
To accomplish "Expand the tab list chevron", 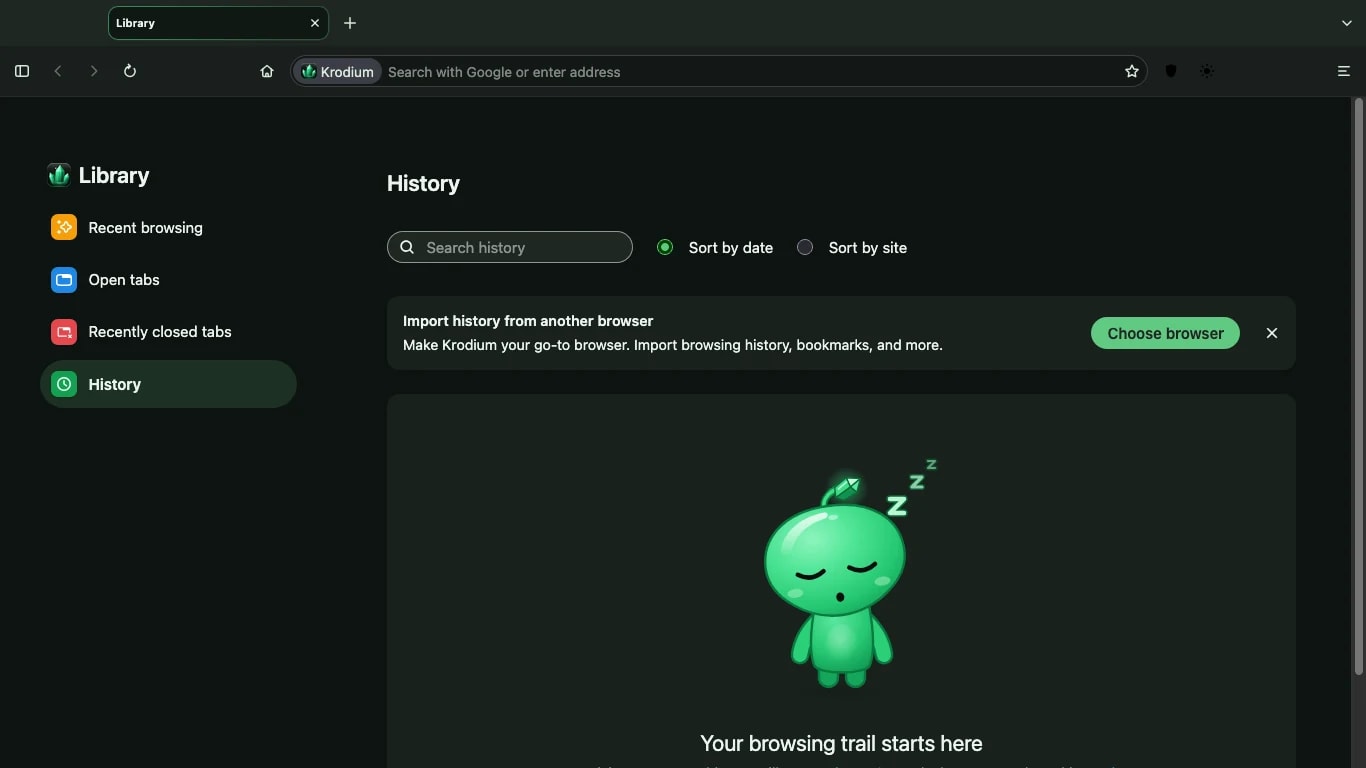I will click(1347, 23).
